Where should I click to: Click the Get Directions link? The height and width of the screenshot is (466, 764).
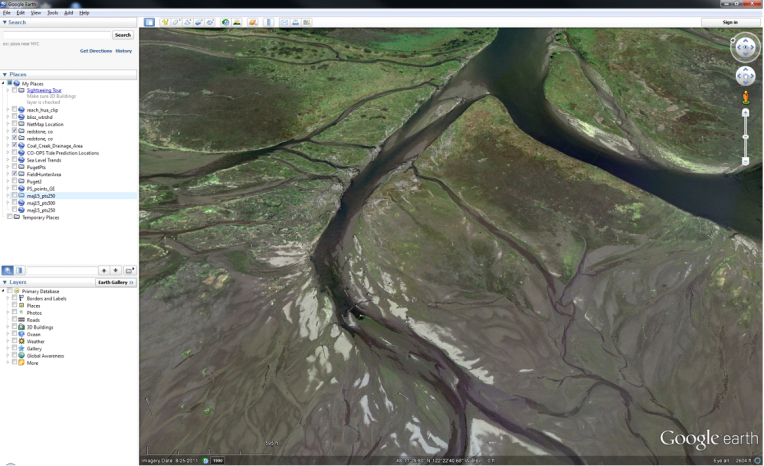[96, 50]
